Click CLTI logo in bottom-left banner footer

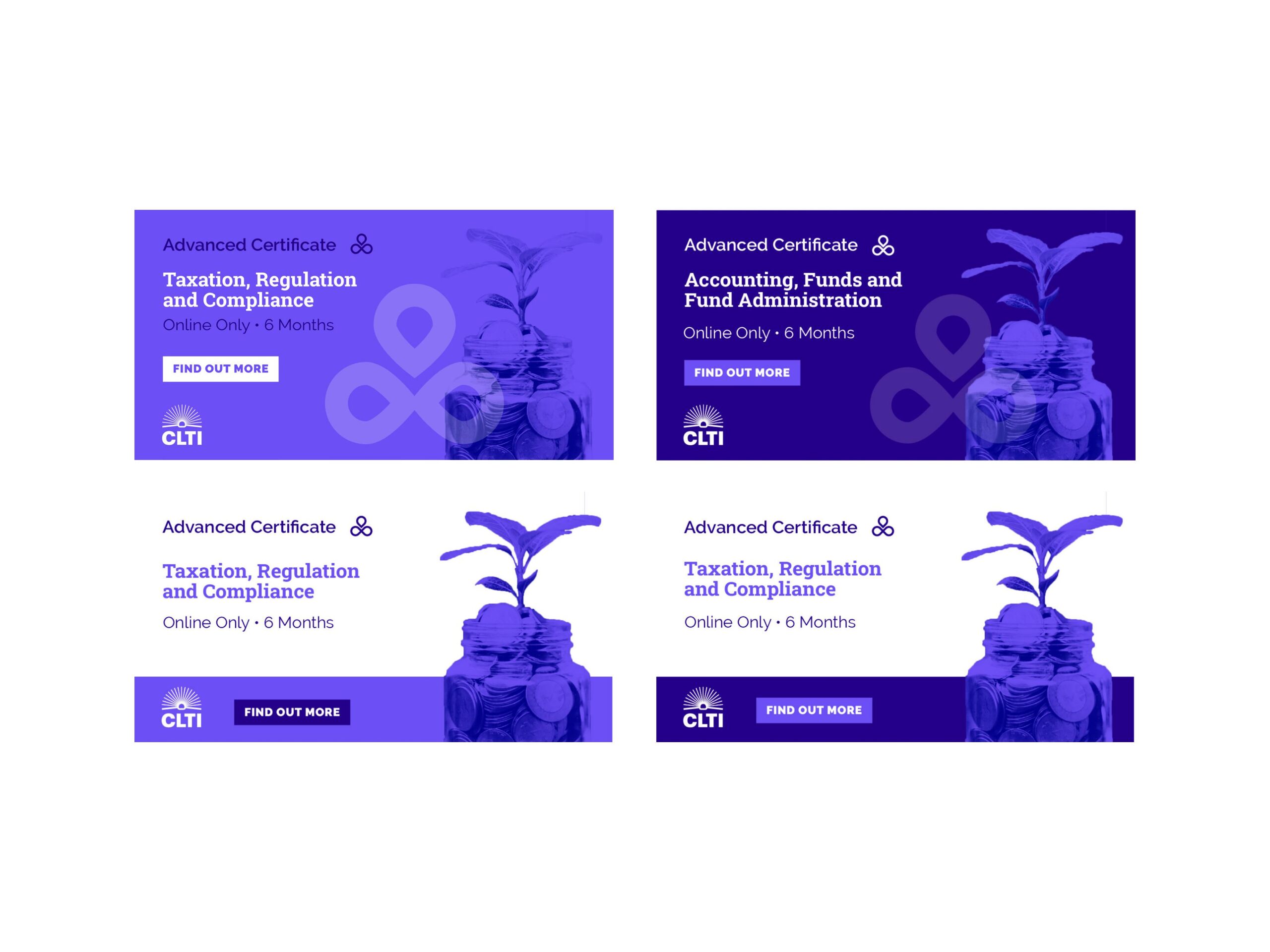coord(182,707)
